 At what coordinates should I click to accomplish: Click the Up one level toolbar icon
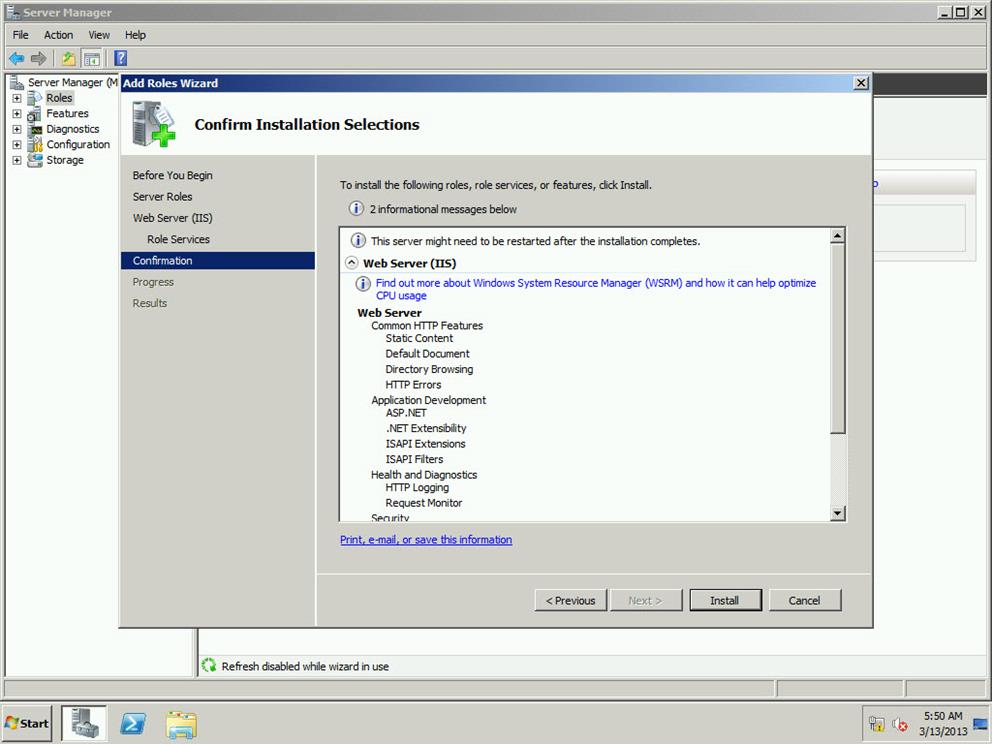click(x=68, y=59)
